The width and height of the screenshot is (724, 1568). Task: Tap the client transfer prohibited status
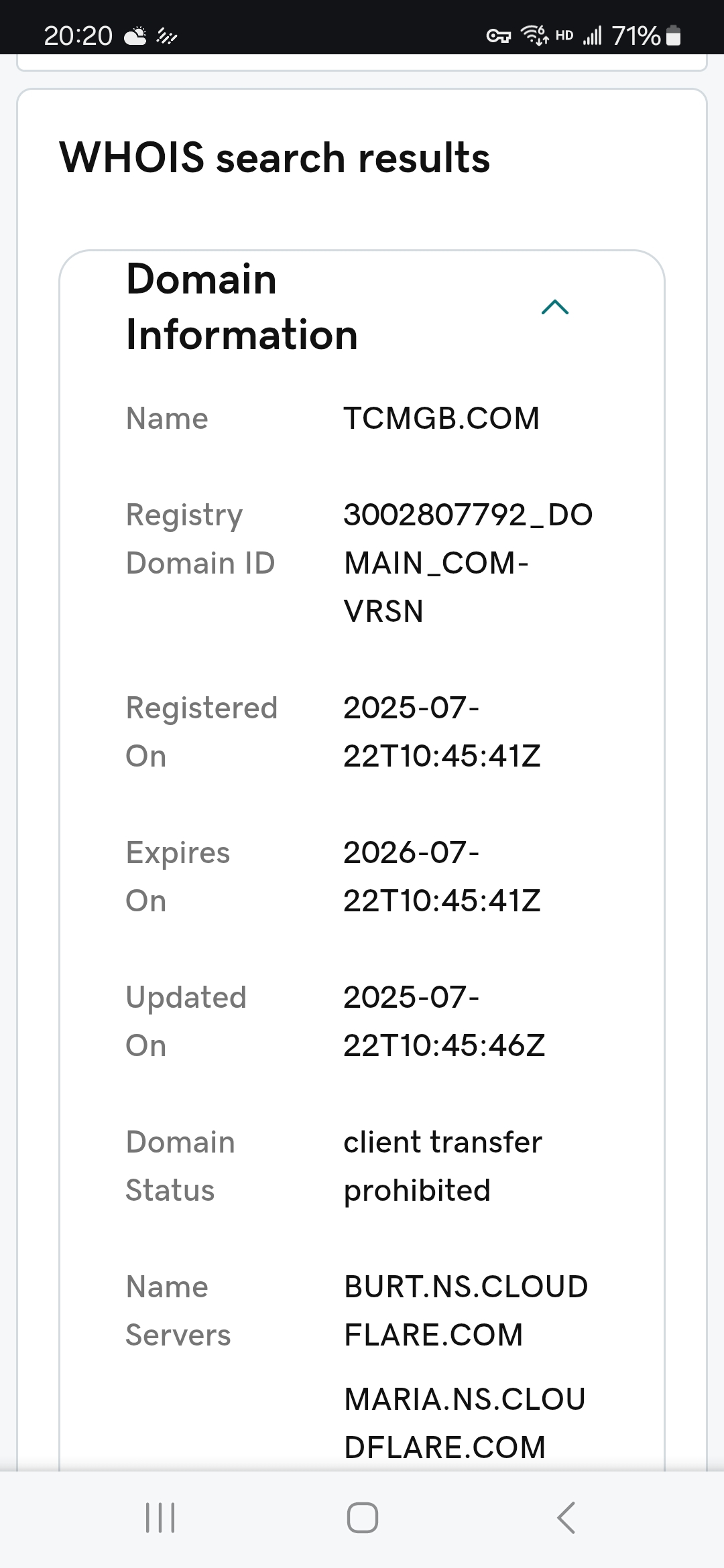[x=442, y=1166]
